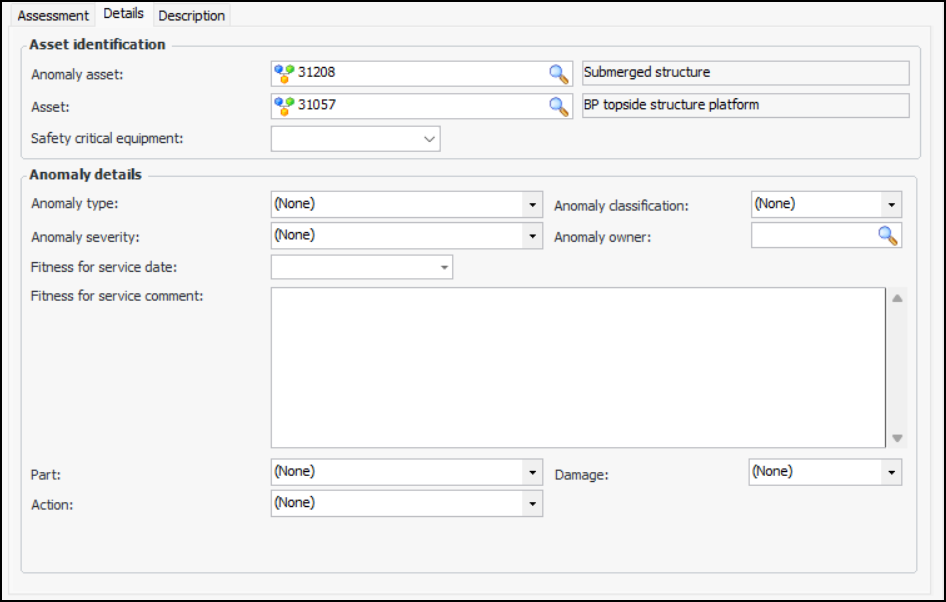
Task: Click inside the Fitness for service comment box
Action: coord(577,367)
